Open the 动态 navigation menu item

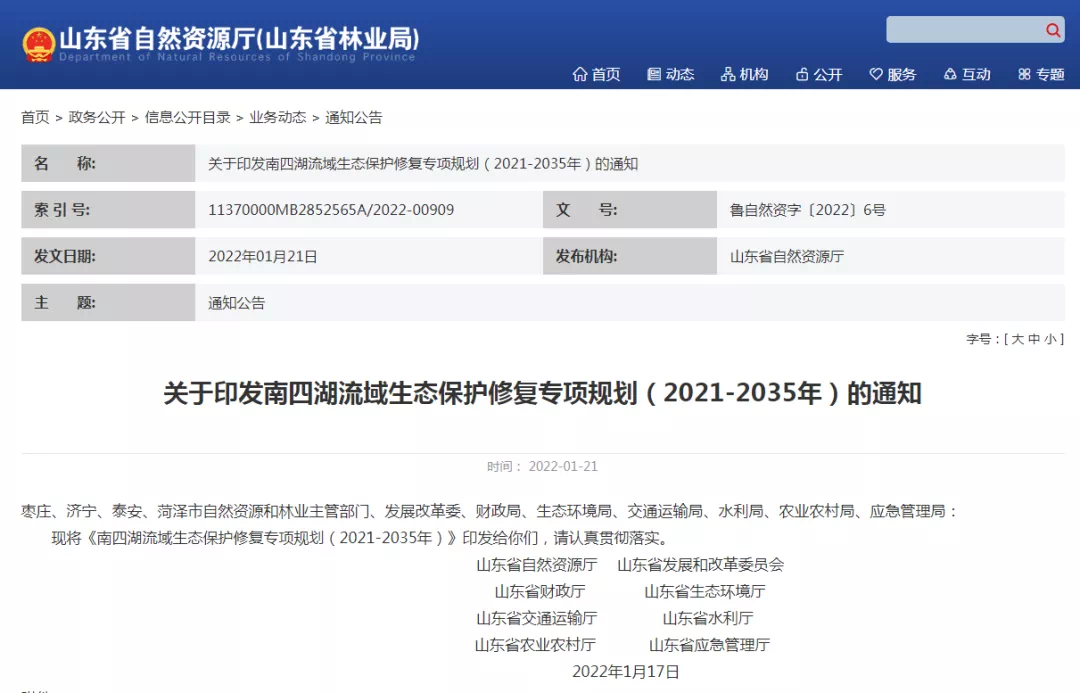[670, 74]
